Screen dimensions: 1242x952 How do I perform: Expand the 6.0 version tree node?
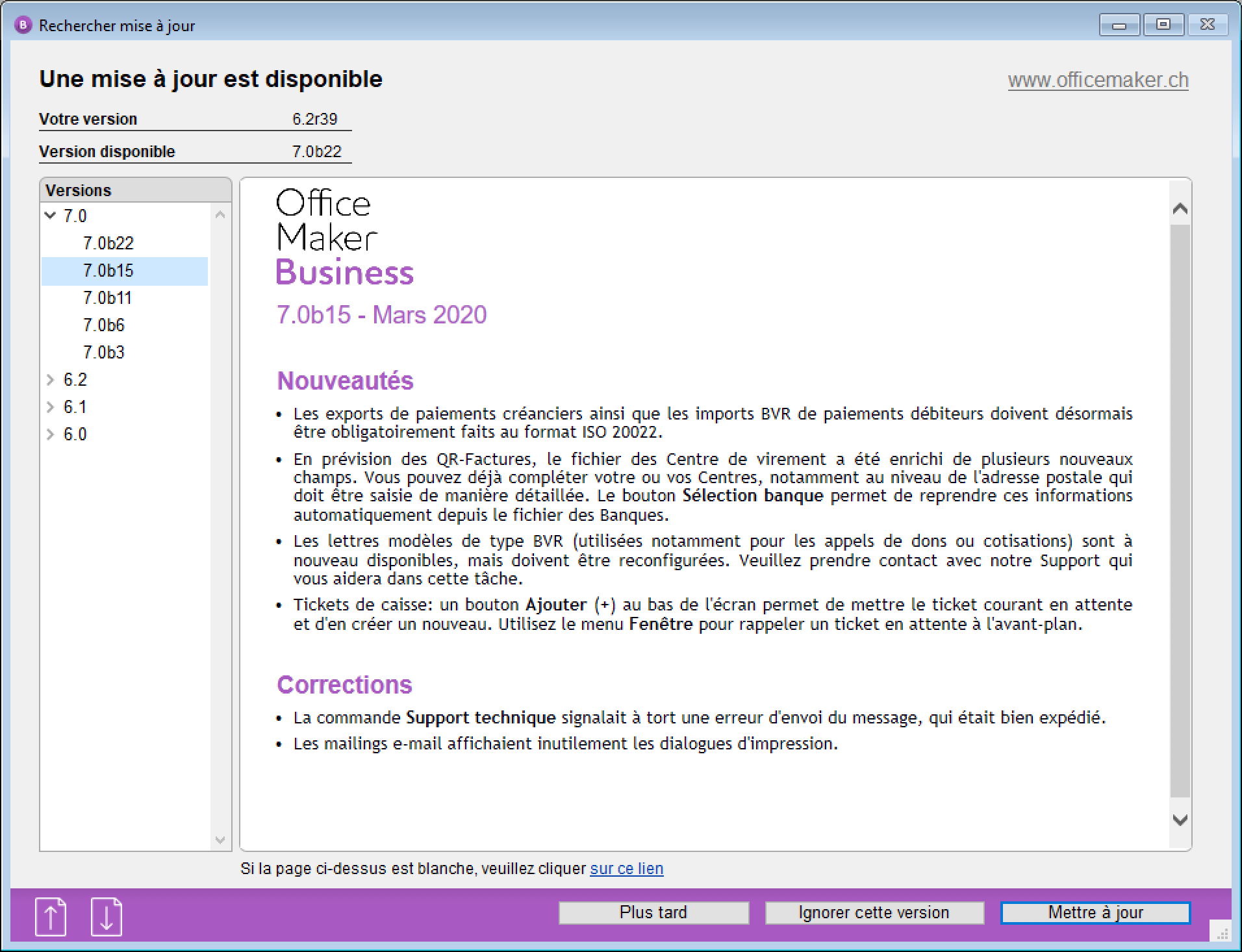(51, 434)
